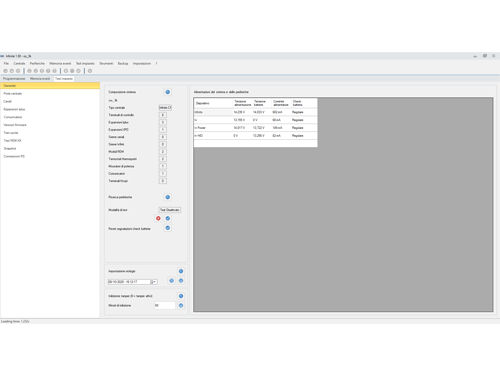Screen dimensions: 500x375
Task: Click the Comunicatori value box
Action: click(x=163, y=174)
